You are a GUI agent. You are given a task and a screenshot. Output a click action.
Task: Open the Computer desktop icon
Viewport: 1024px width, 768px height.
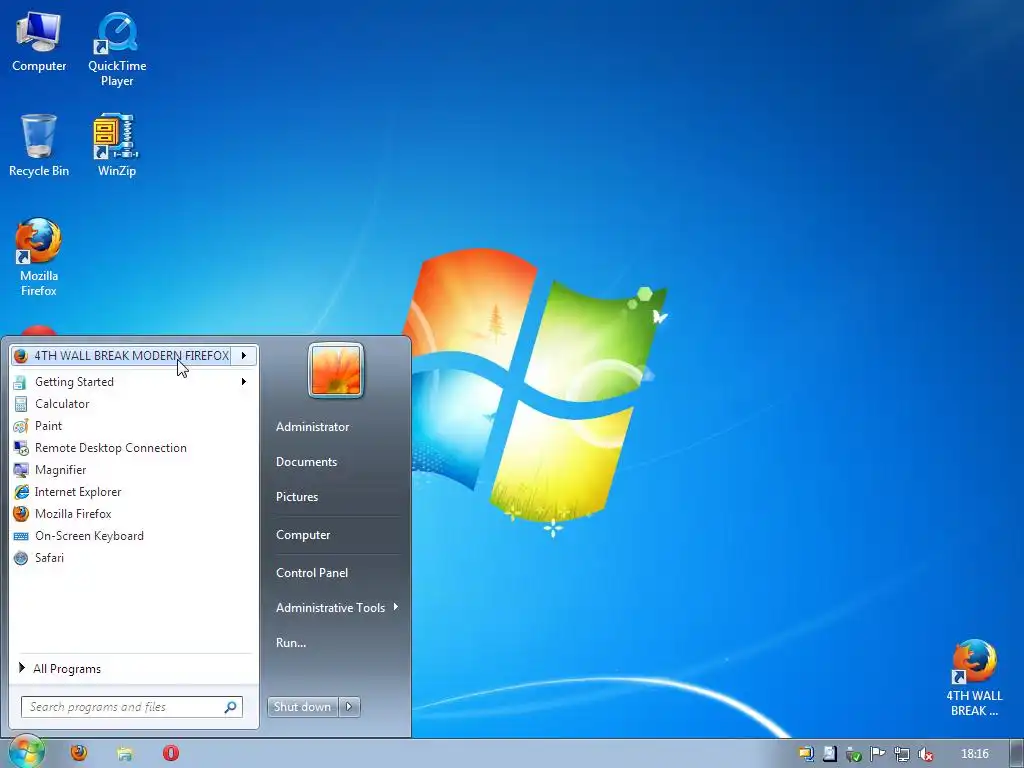click(x=39, y=43)
